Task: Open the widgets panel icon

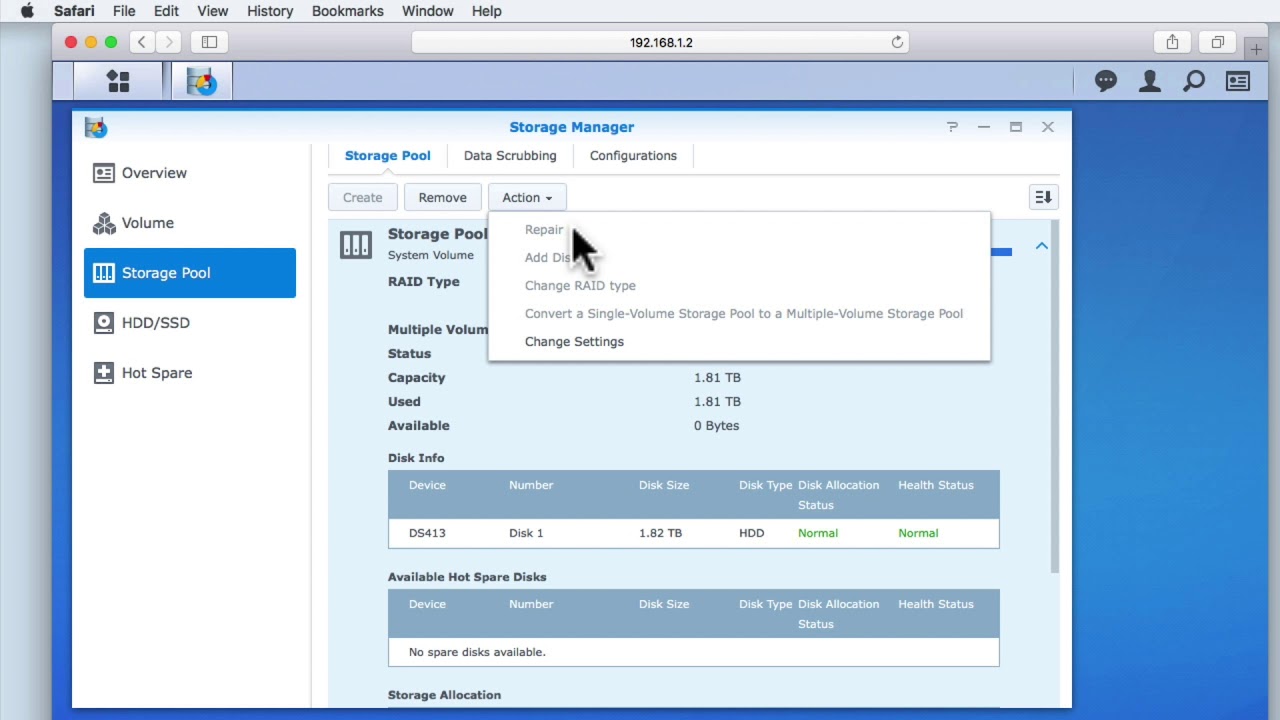Action: 1238,82
